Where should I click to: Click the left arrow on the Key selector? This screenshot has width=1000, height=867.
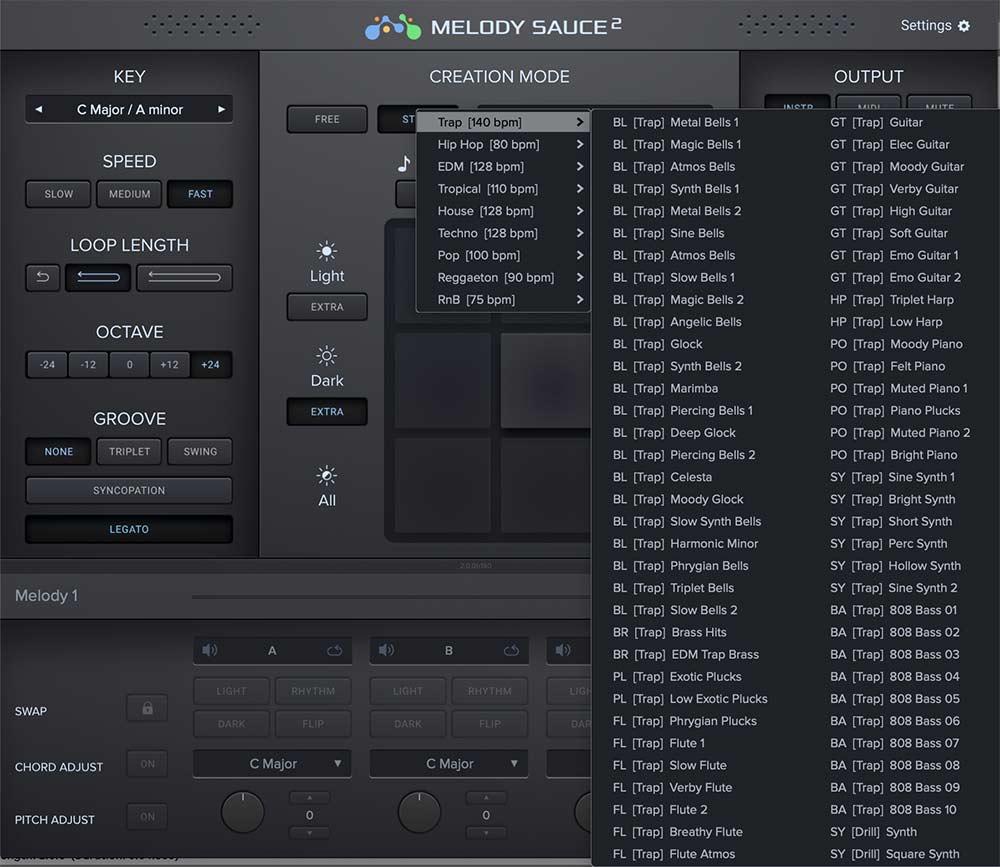tap(39, 109)
